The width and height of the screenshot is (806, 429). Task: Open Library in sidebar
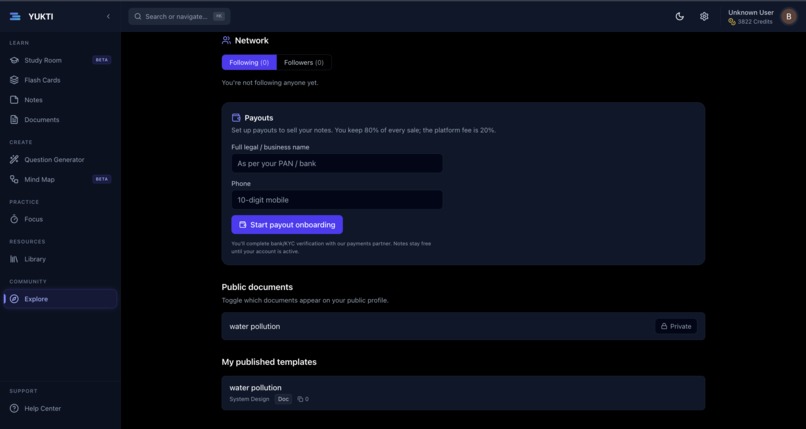click(x=60, y=259)
